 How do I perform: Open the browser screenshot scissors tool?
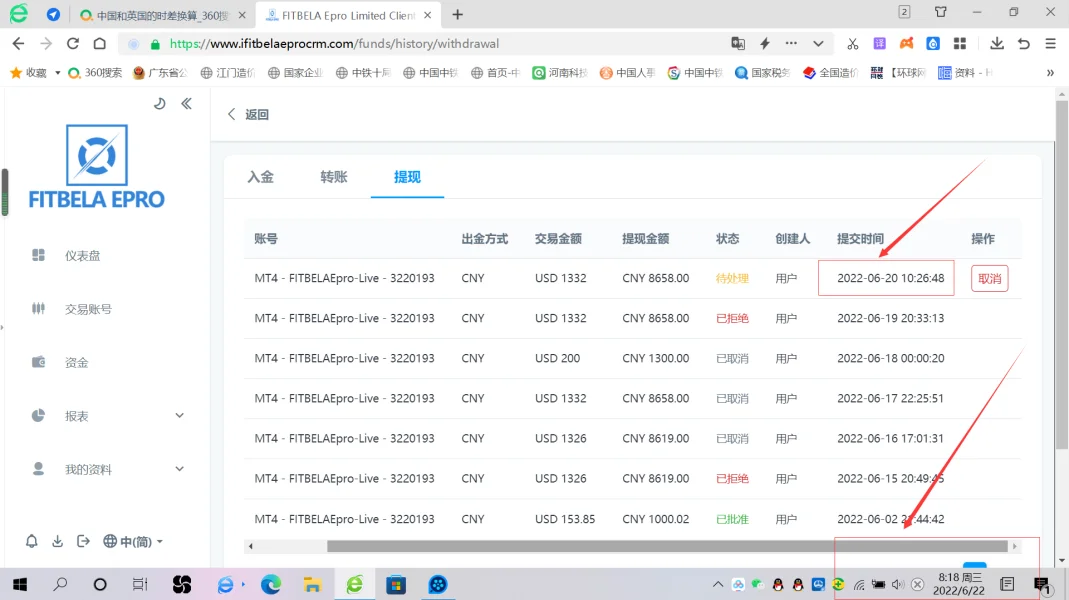(x=852, y=44)
